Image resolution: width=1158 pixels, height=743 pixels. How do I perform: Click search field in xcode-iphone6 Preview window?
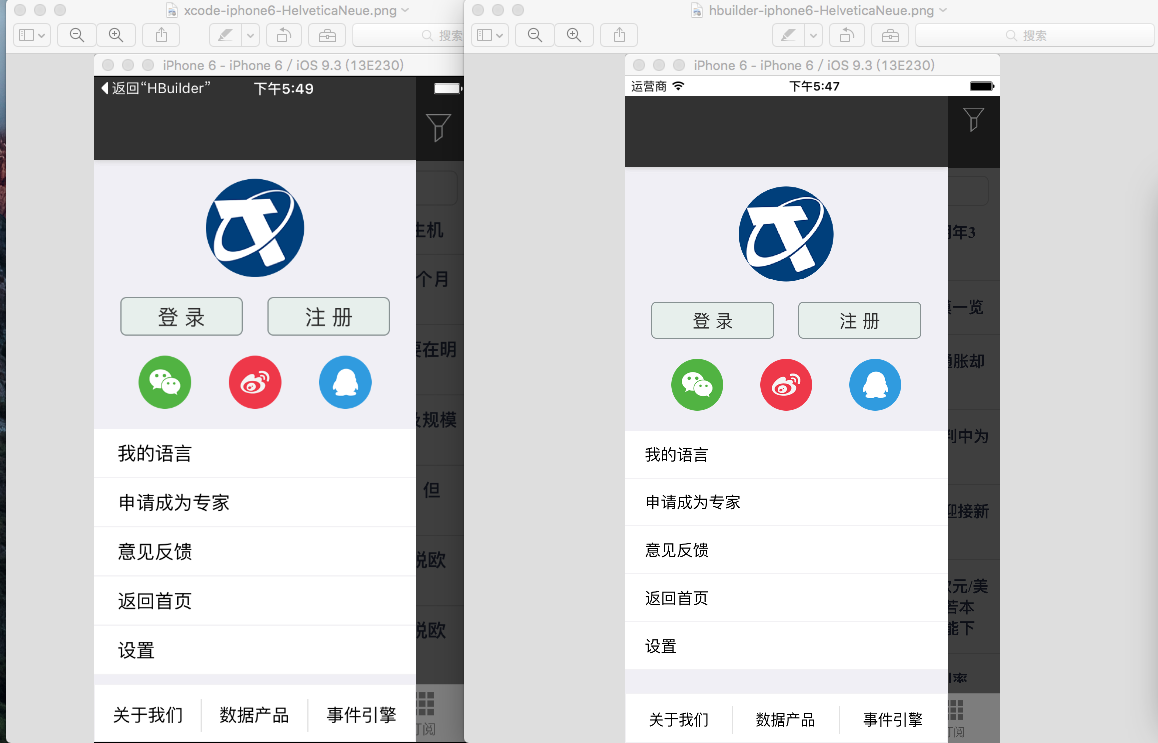[x=408, y=35]
